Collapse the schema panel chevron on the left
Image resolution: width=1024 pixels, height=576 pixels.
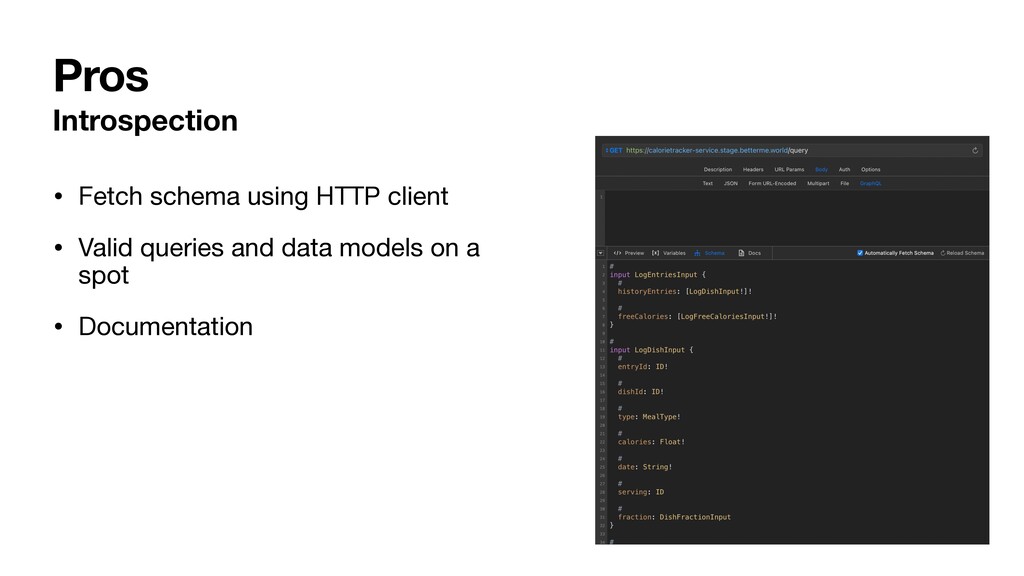point(600,252)
